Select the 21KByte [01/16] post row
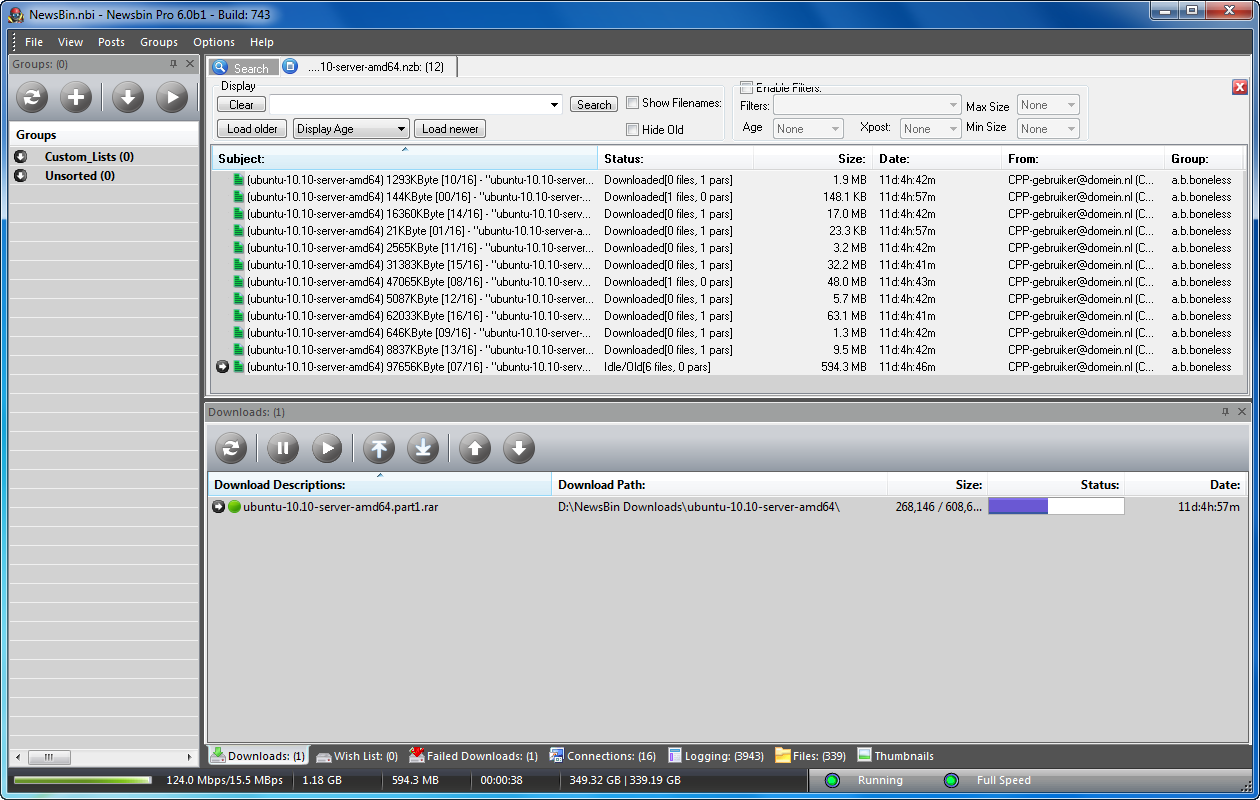This screenshot has width=1260, height=800. (x=727, y=231)
